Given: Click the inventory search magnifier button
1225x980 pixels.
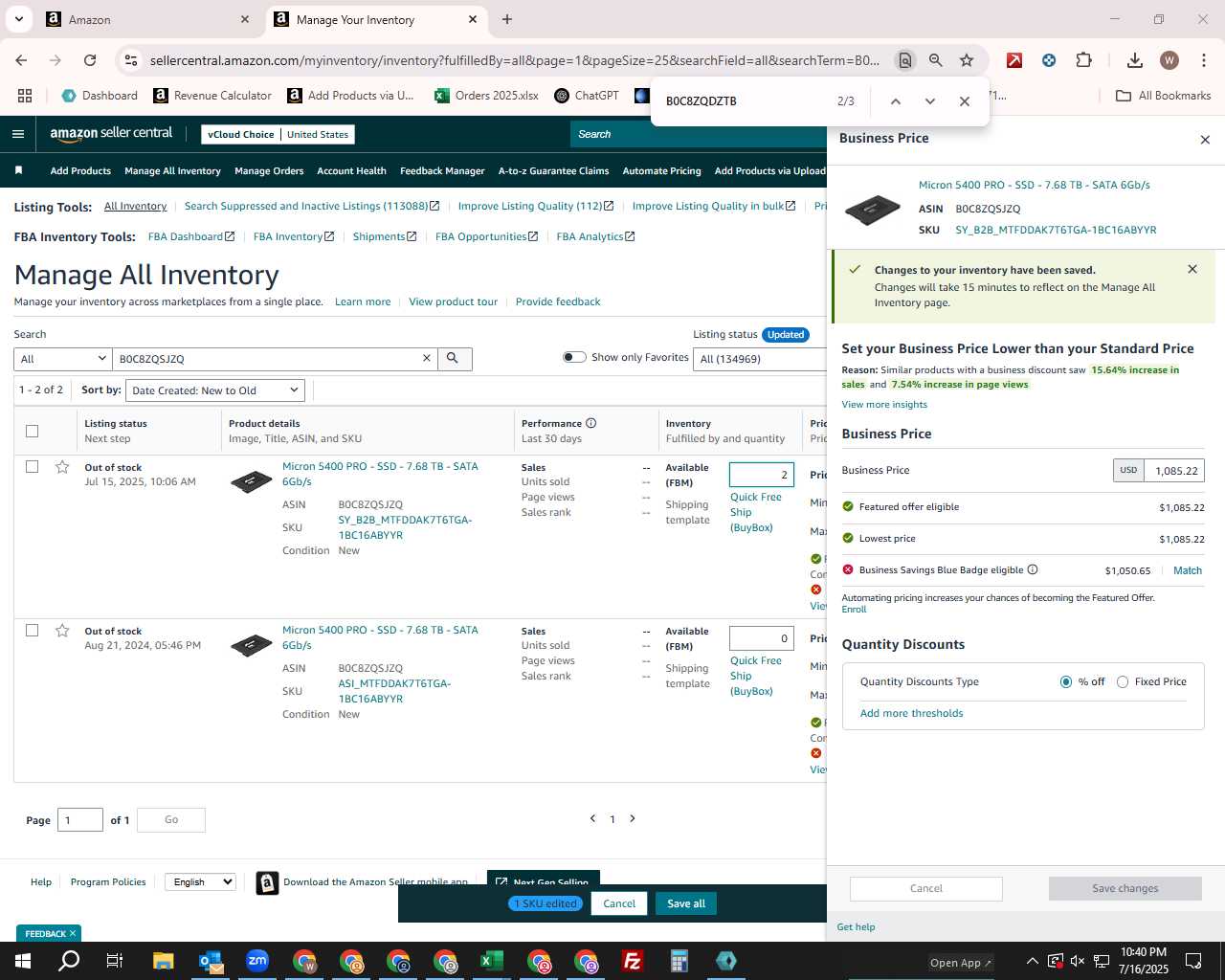Looking at the screenshot, I should [x=453, y=358].
